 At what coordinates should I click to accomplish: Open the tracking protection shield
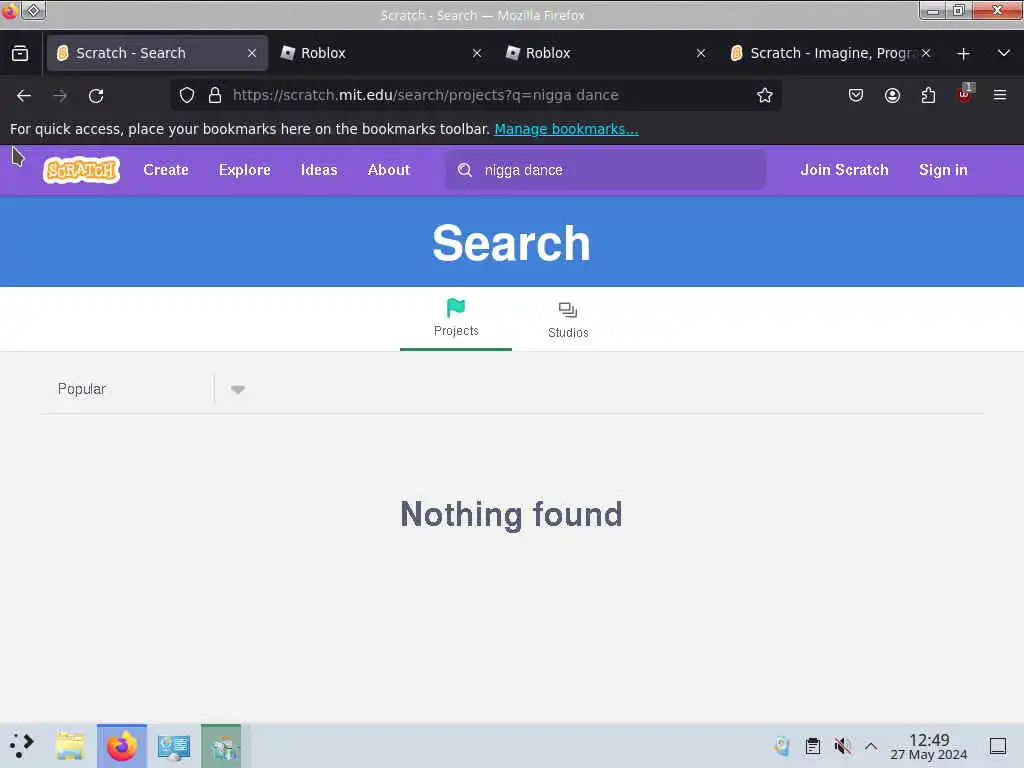point(187,95)
